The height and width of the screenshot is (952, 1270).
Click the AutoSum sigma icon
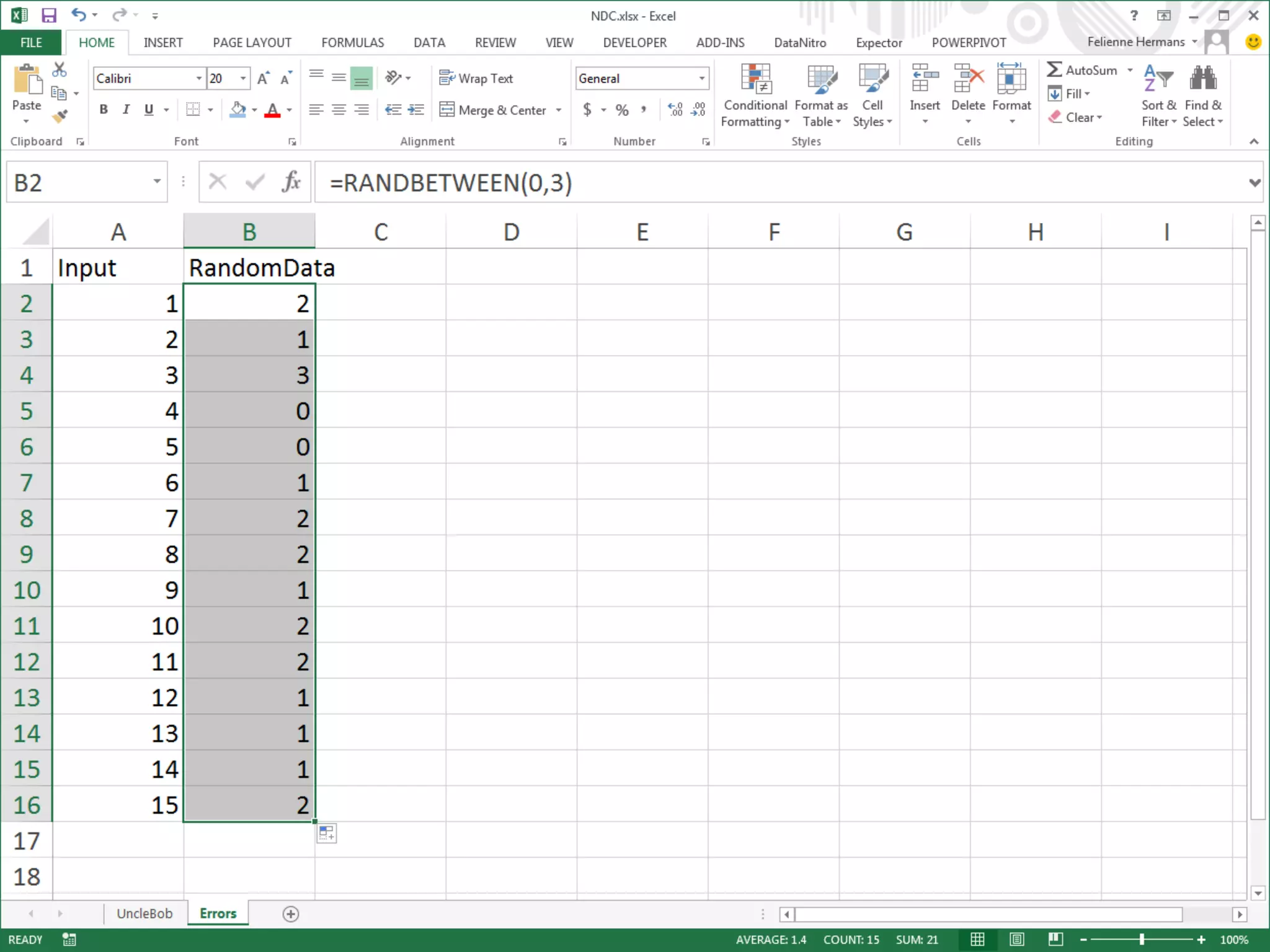click(x=1054, y=69)
